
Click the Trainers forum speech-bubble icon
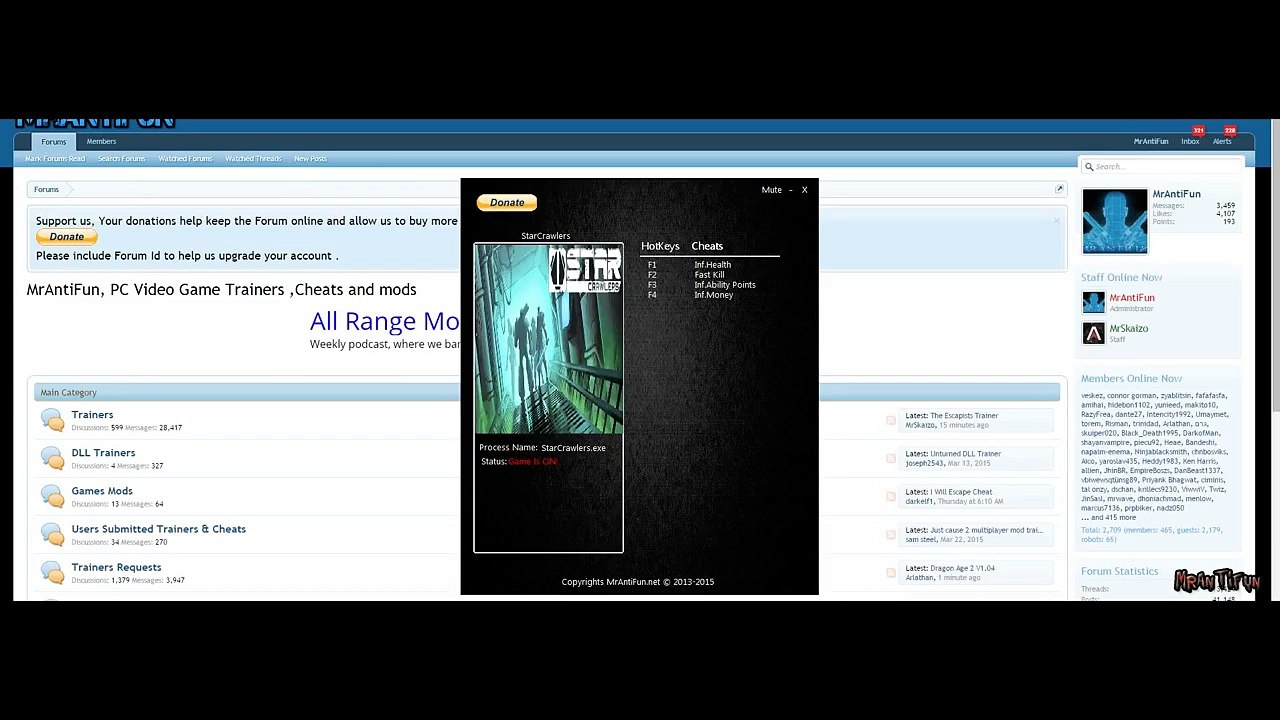point(52,420)
